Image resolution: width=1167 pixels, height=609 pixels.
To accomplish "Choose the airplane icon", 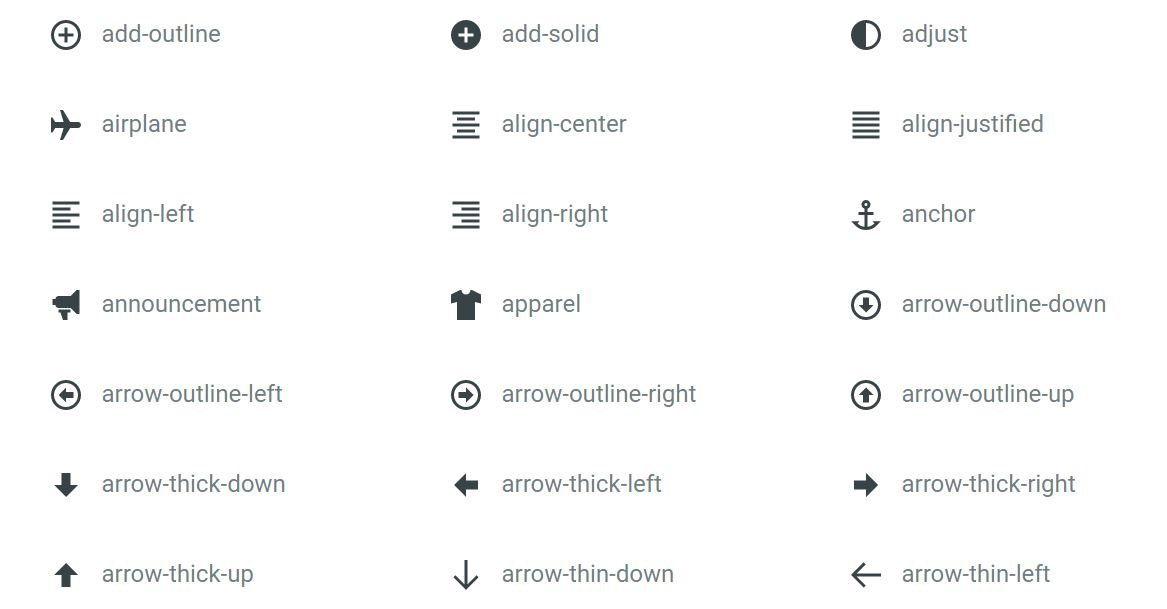I will 65,125.
